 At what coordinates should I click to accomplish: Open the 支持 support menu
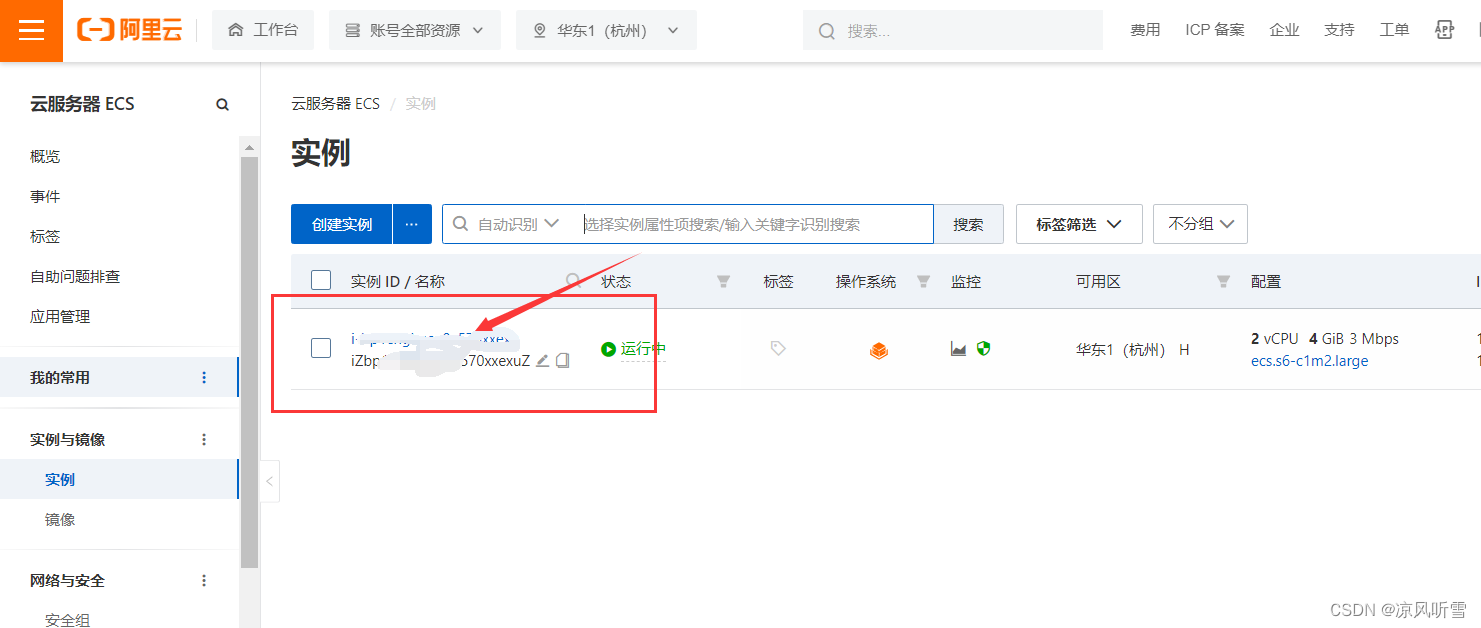click(x=1339, y=30)
